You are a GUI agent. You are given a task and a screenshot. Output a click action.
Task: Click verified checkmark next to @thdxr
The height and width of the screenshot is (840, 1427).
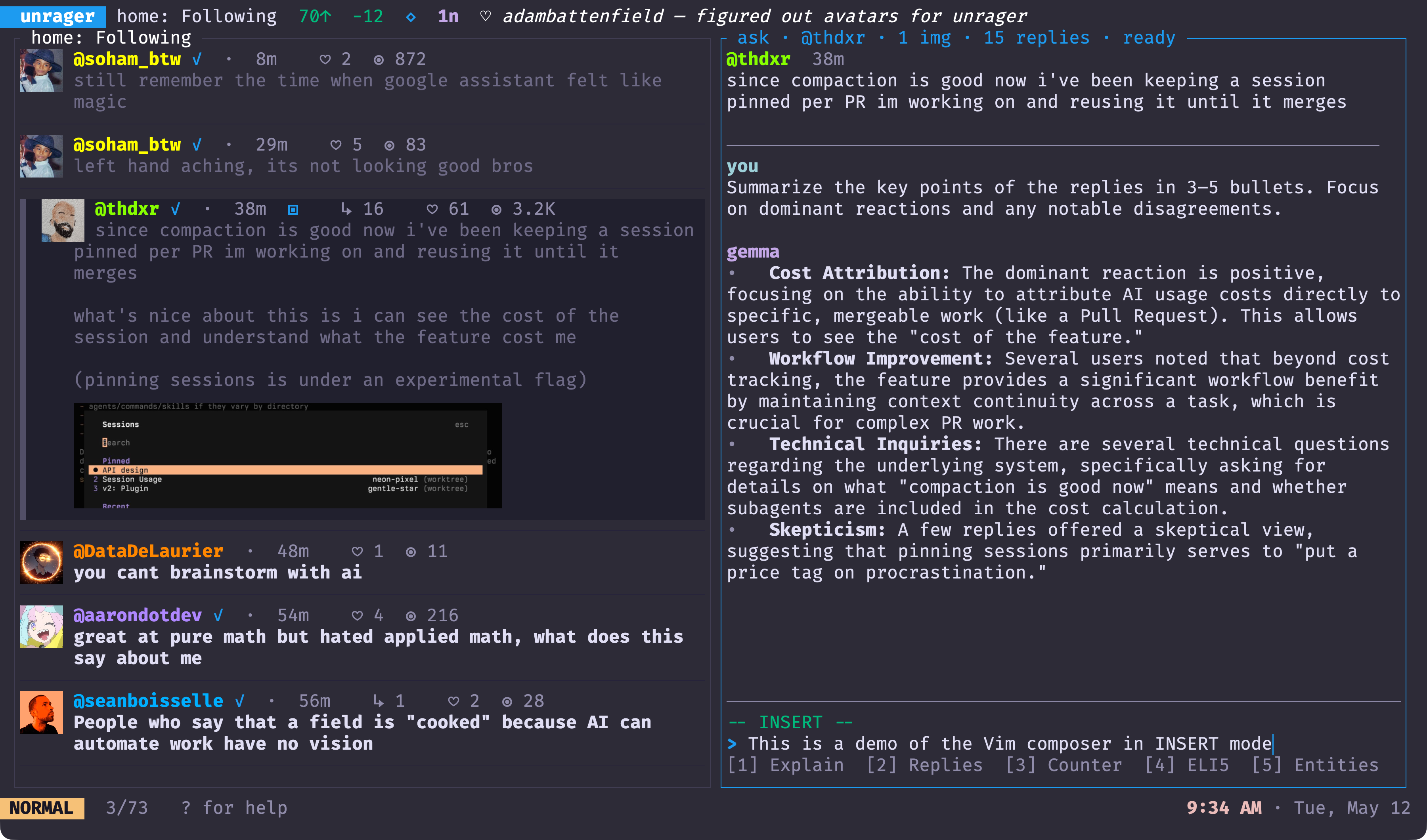(x=176, y=209)
